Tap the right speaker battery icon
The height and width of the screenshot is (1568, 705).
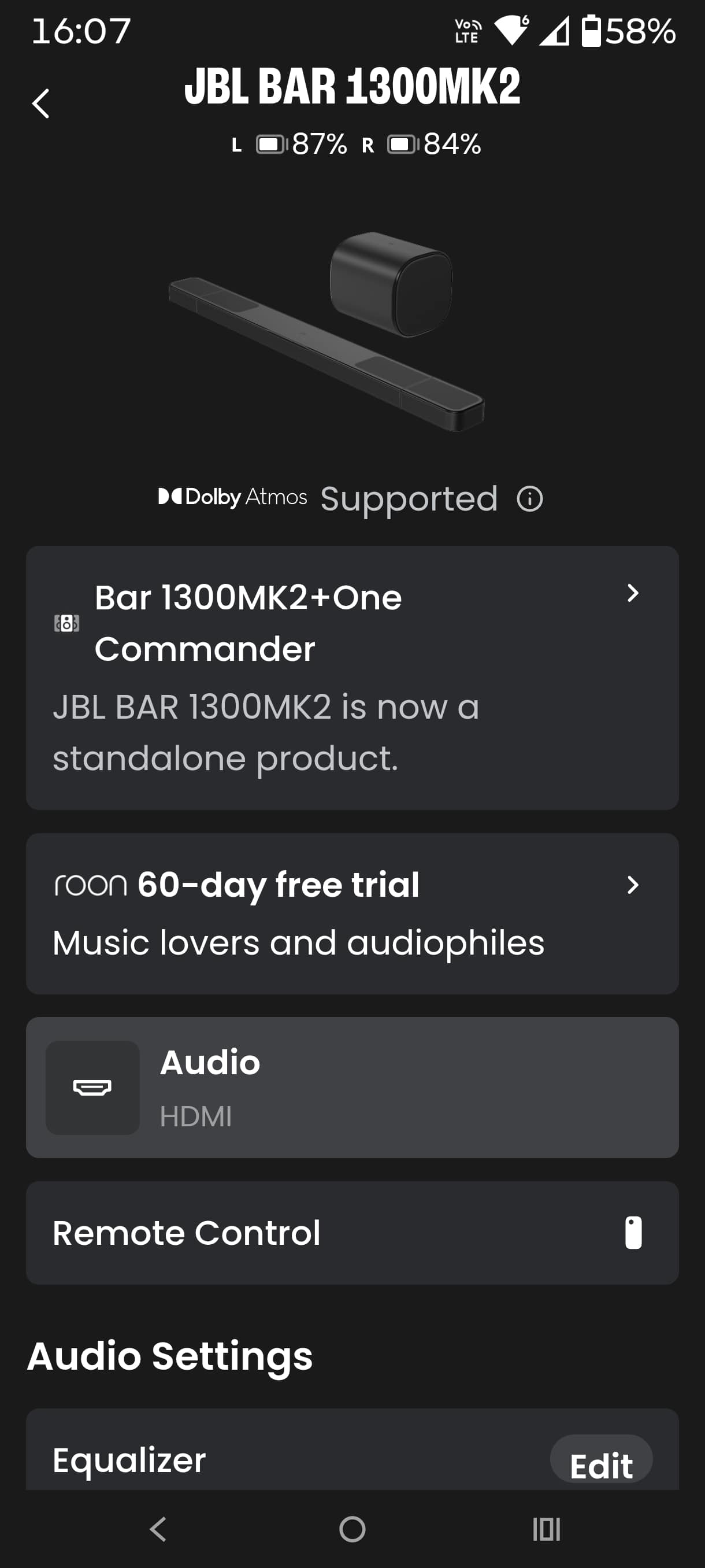[x=402, y=145]
